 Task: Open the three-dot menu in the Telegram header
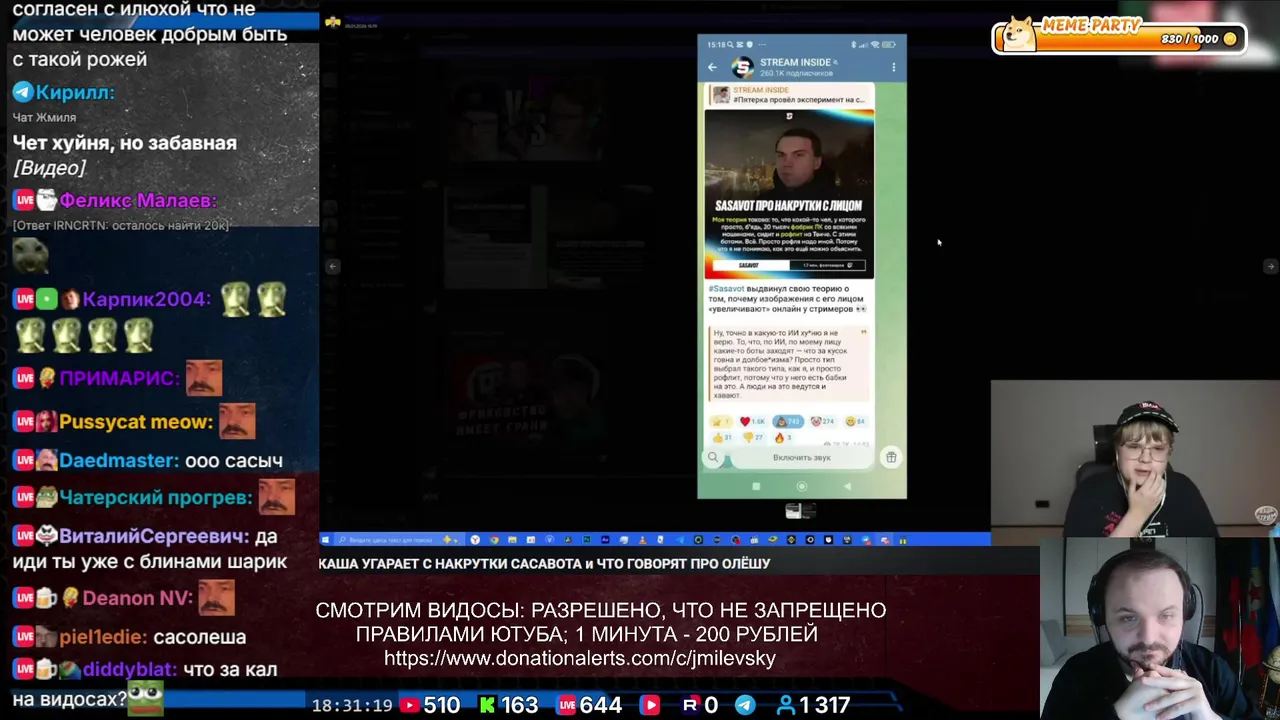coord(893,67)
